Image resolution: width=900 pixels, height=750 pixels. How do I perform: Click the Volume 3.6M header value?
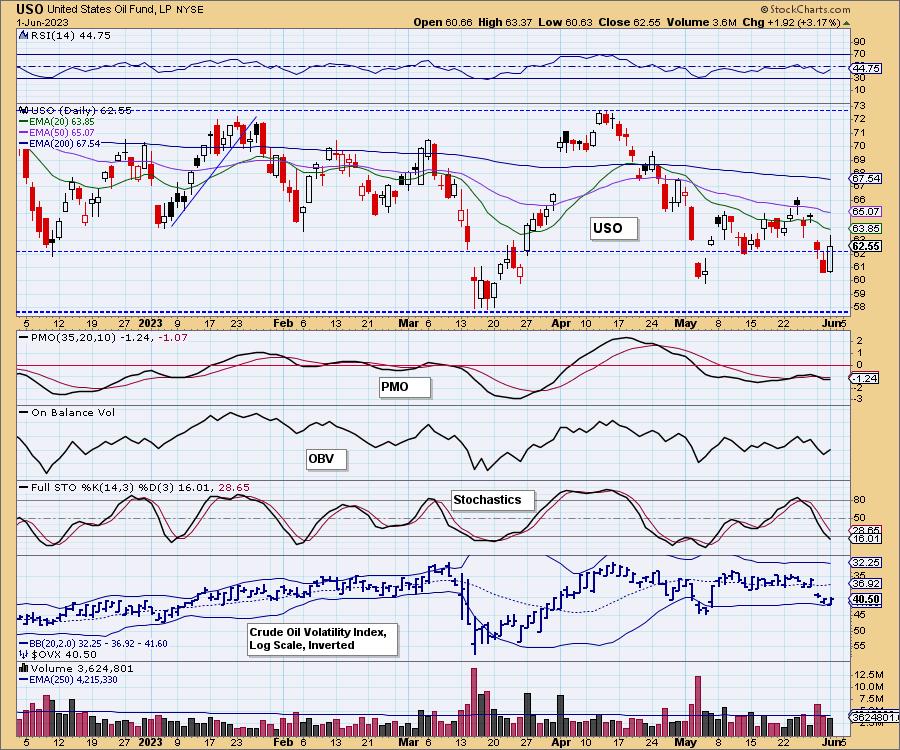(701, 22)
